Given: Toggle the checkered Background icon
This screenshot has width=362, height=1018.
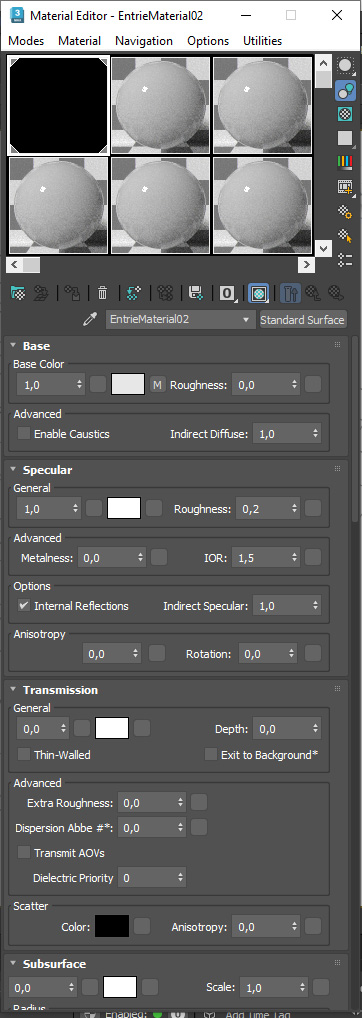Looking at the screenshot, I should pyautogui.click(x=345, y=114).
